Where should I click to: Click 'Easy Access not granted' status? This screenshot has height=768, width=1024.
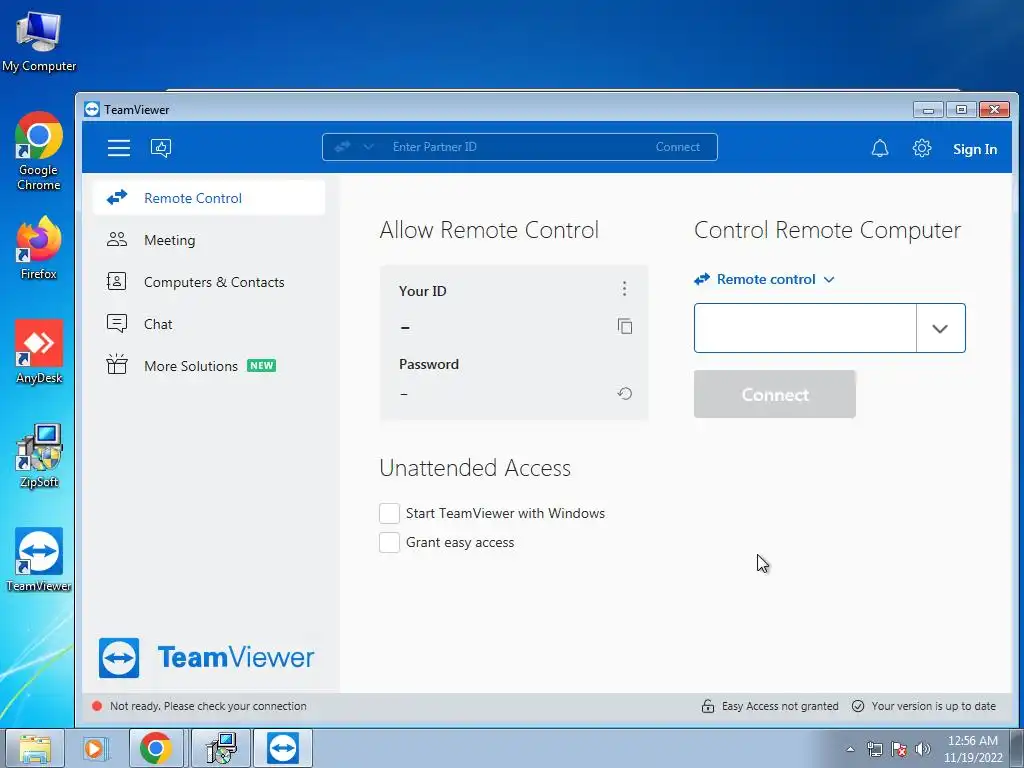click(780, 706)
